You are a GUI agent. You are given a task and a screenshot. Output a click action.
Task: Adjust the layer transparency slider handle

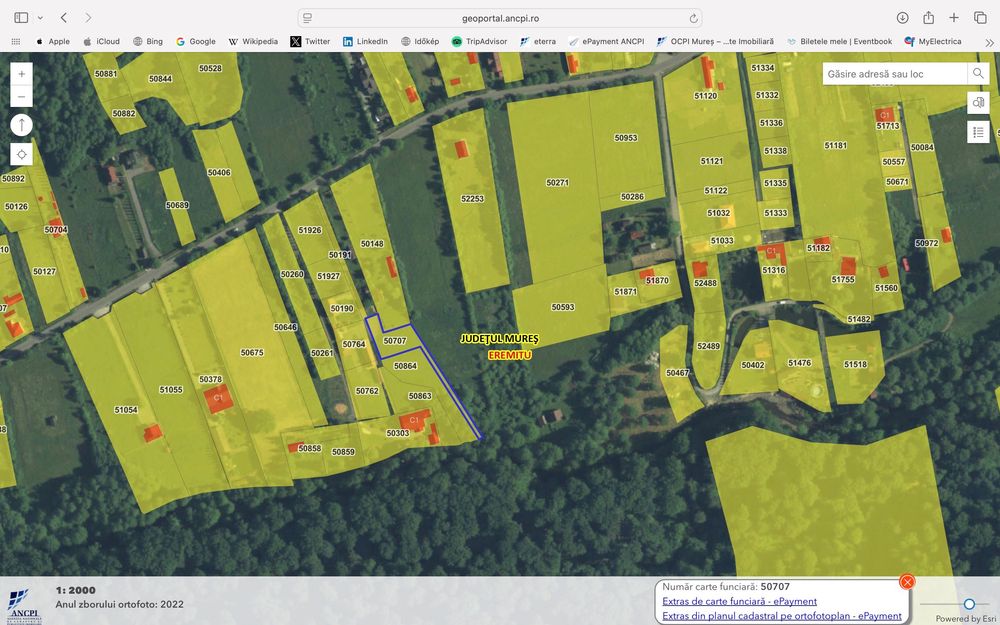pyautogui.click(x=969, y=604)
